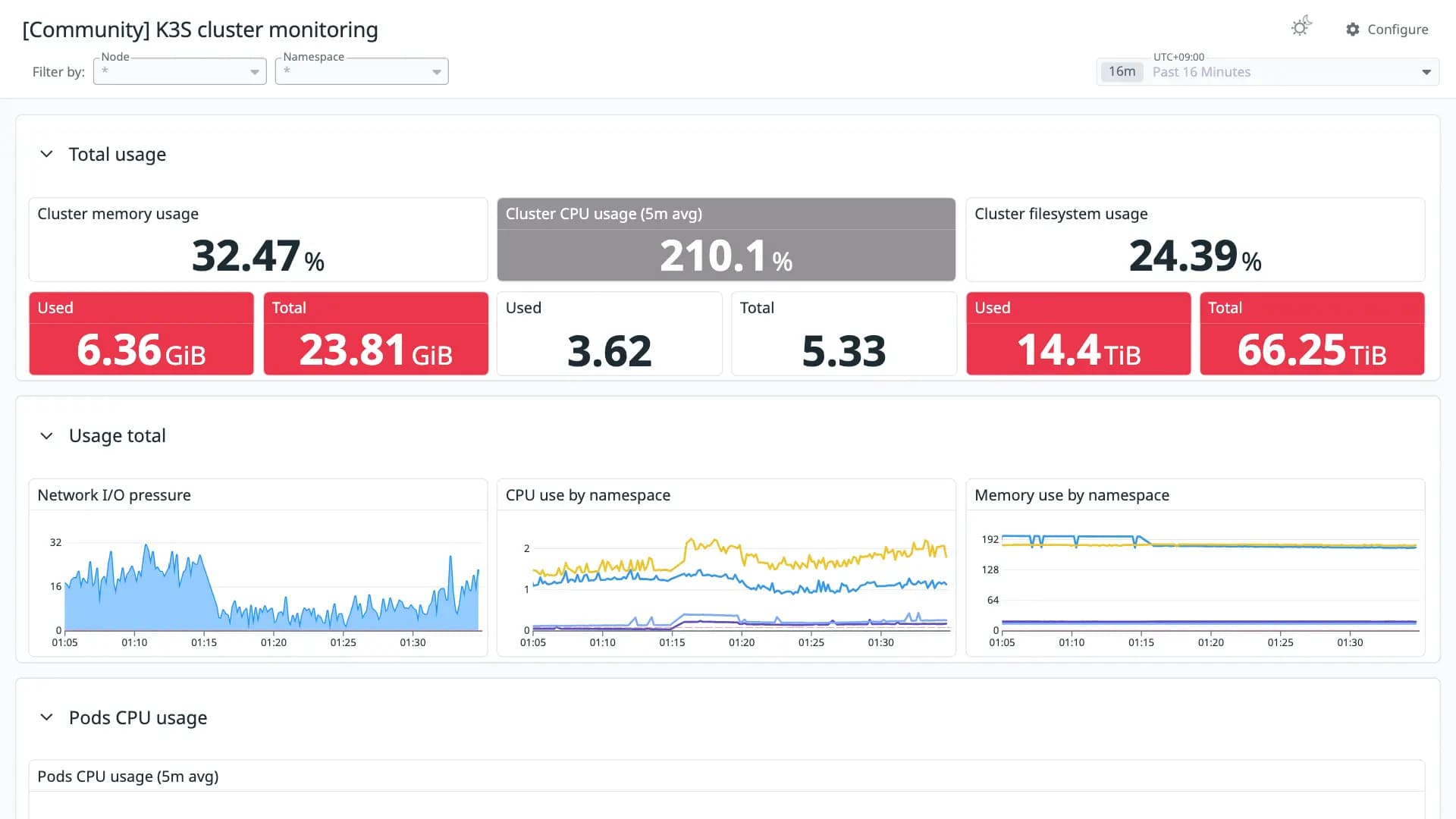This screenshot has width=1456, height=819.
Task: Click the Configure gear icon
Action: coord(1353,29)
